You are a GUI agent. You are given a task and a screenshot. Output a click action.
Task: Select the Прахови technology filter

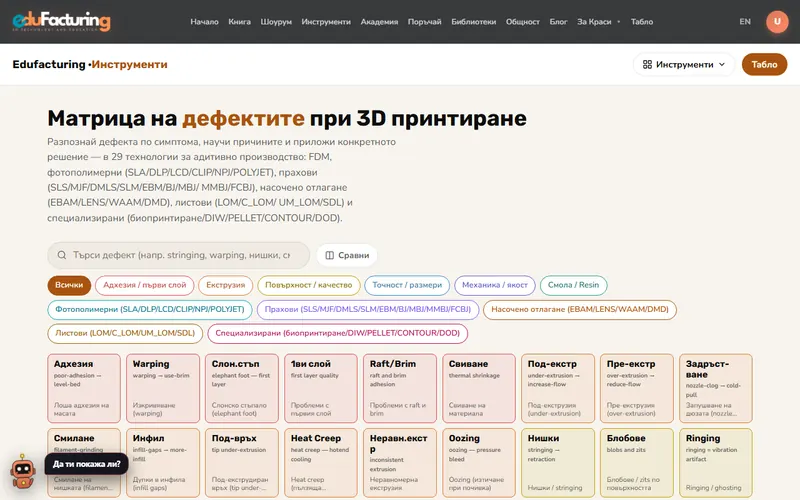point(368,310)
